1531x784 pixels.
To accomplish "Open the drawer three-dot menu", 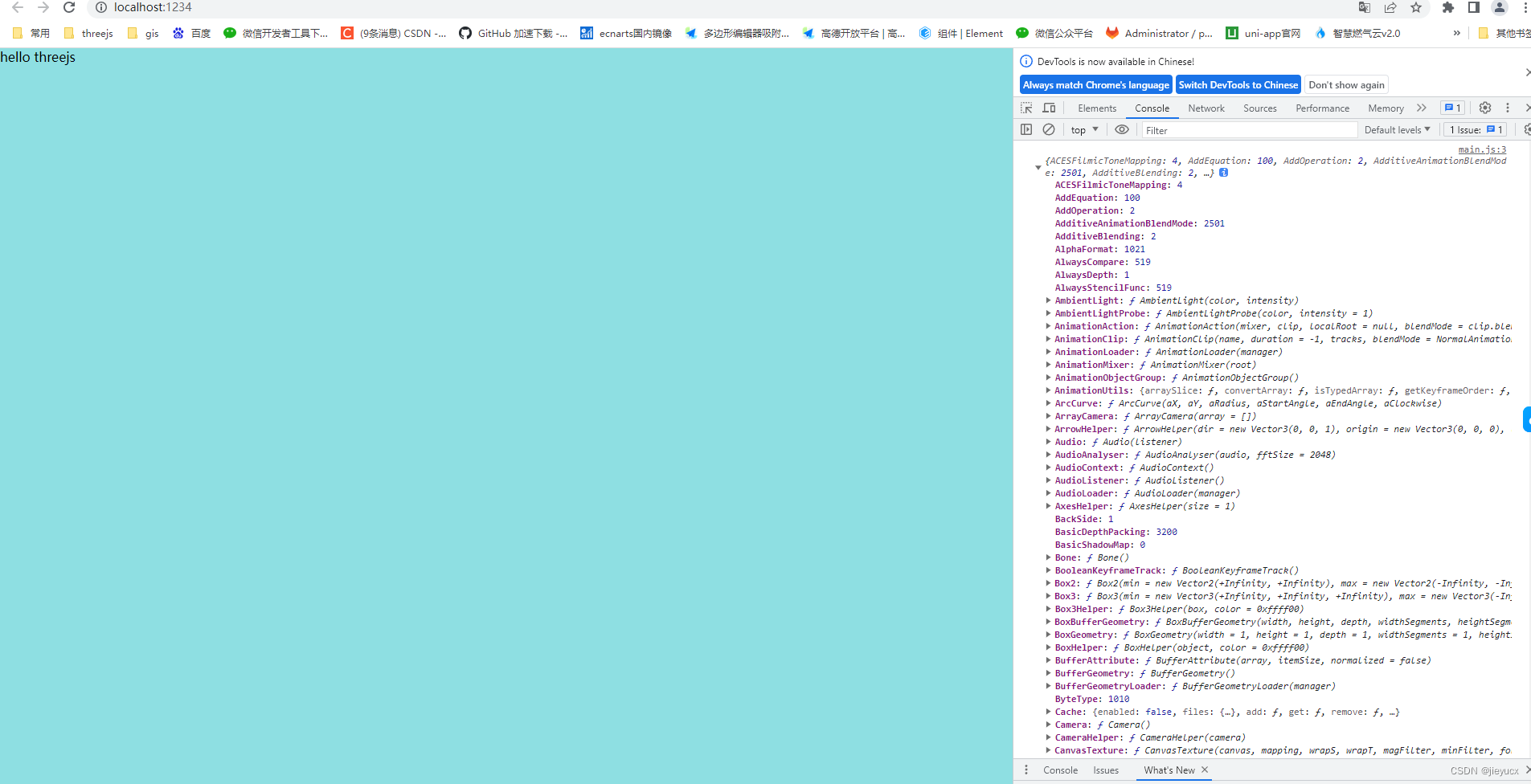I will [x=1026, y=770].
